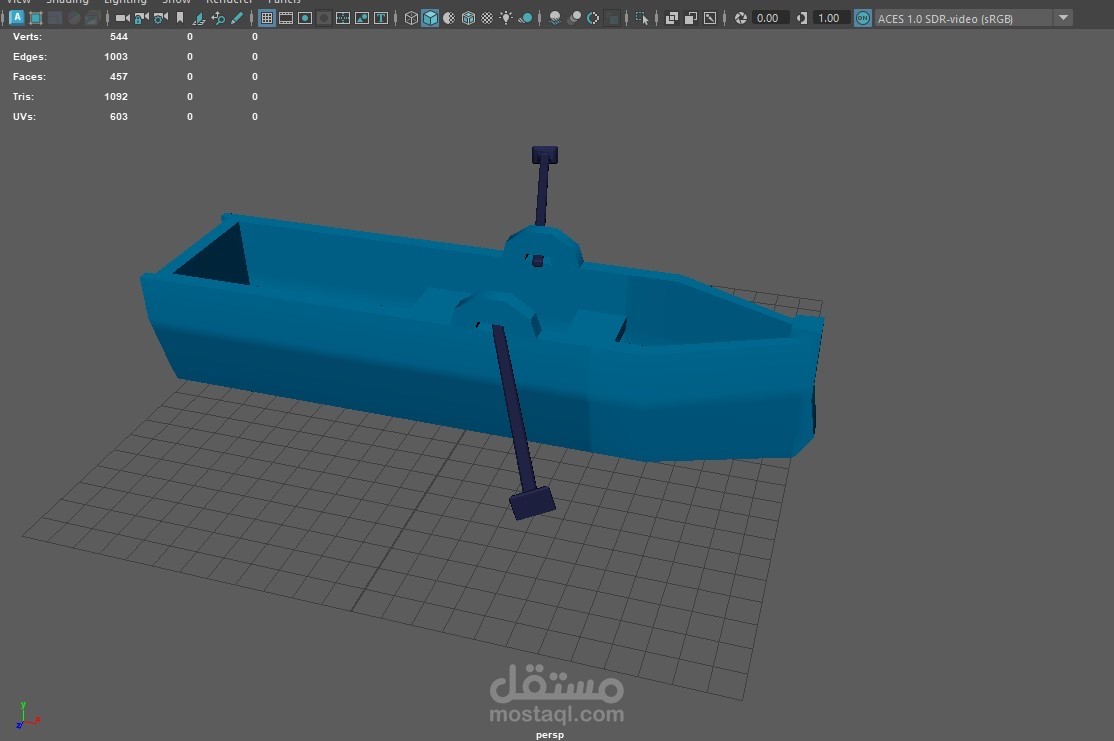This screenshot has height=741, width=1114.
Task: Toggle color management ON button
Action: (x=862, y=18)
